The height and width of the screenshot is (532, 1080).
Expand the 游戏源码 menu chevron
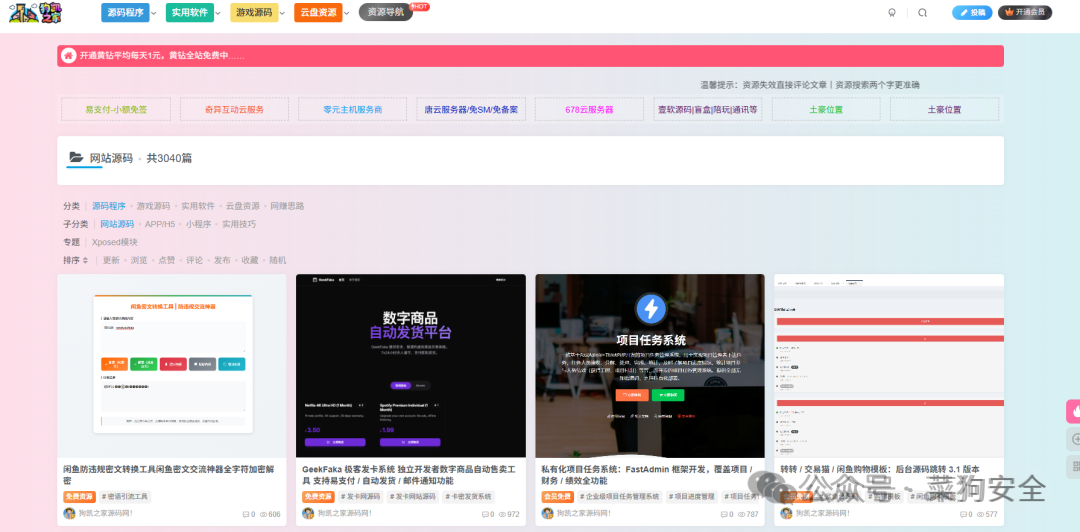282,13
